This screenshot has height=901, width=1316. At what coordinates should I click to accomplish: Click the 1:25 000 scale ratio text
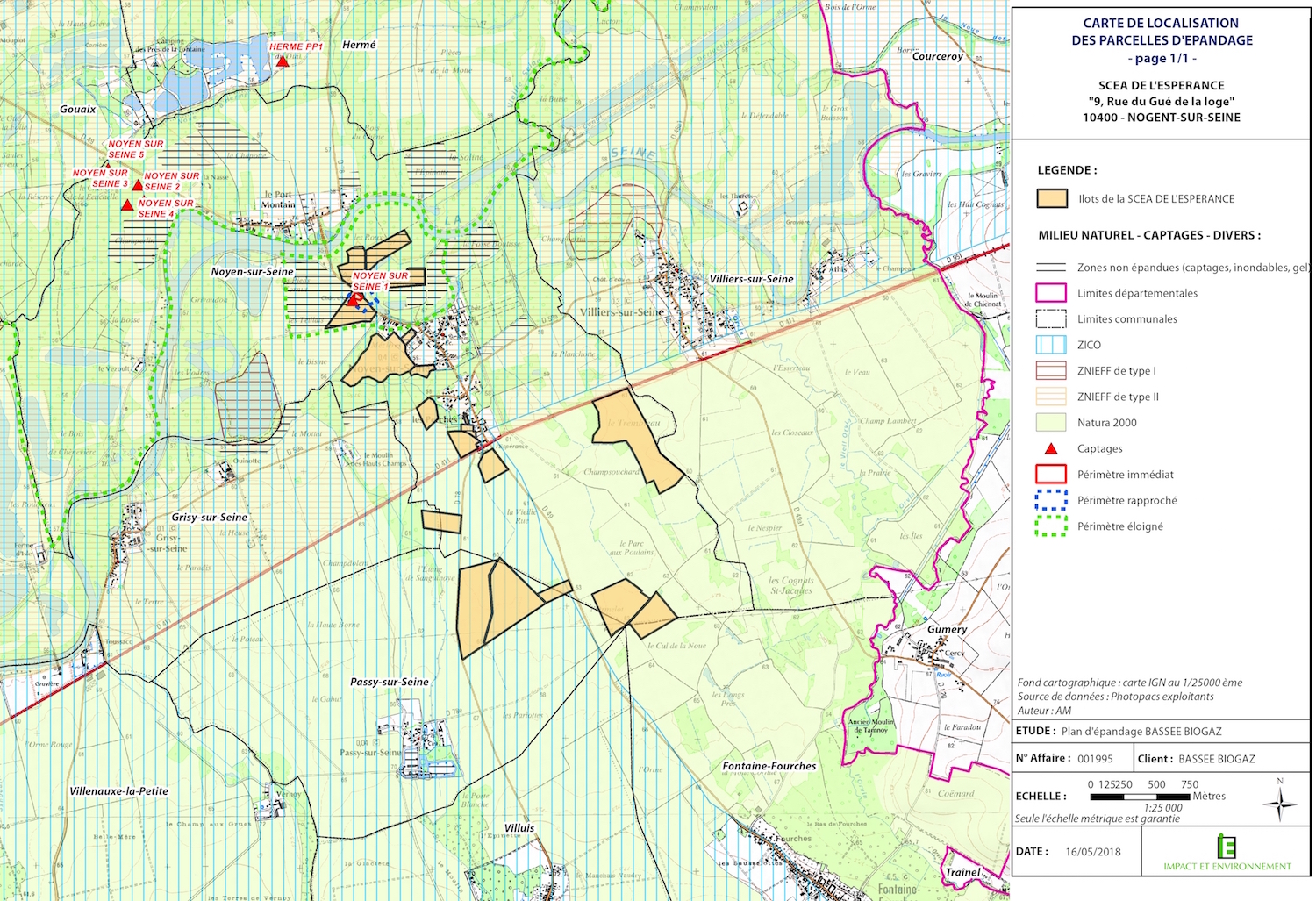click(x=1162, y=808)
